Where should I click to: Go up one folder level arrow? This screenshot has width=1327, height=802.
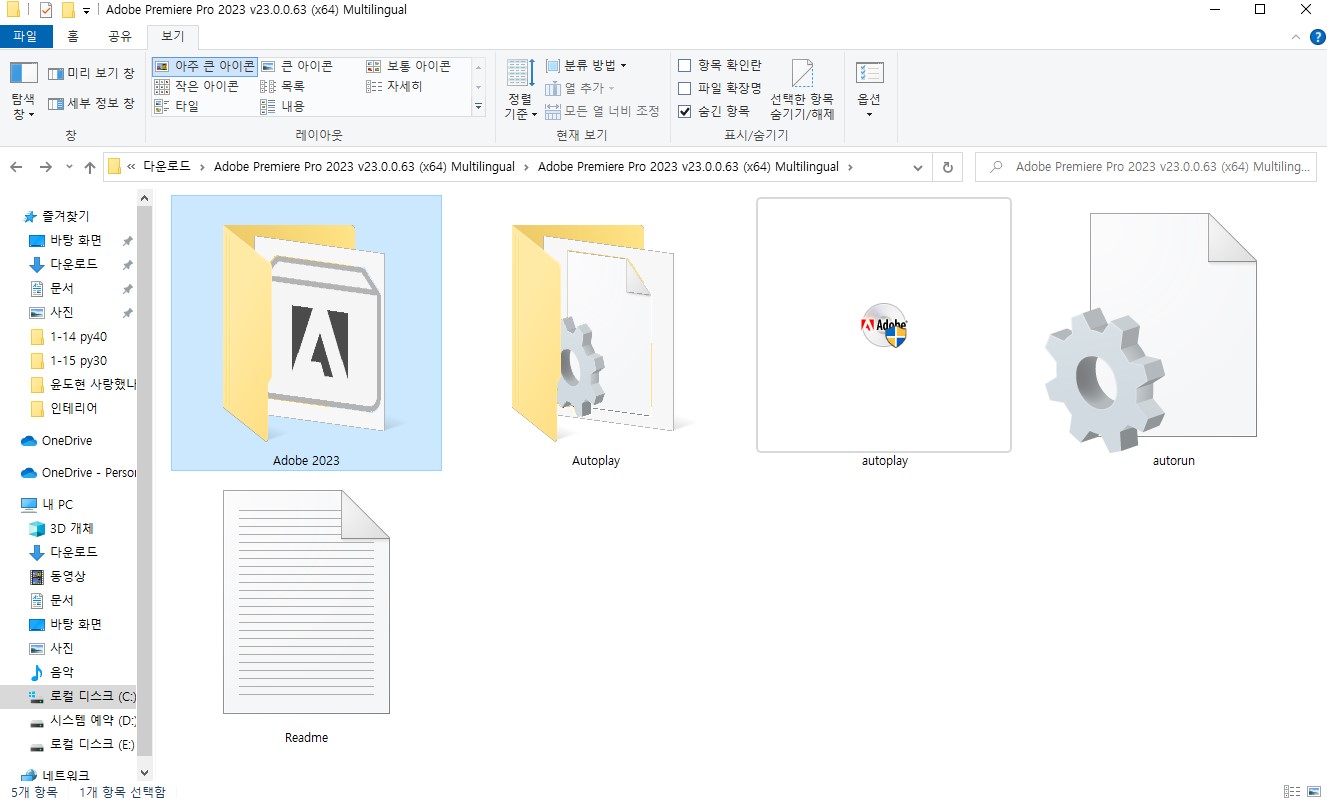[x=90, y=167]
